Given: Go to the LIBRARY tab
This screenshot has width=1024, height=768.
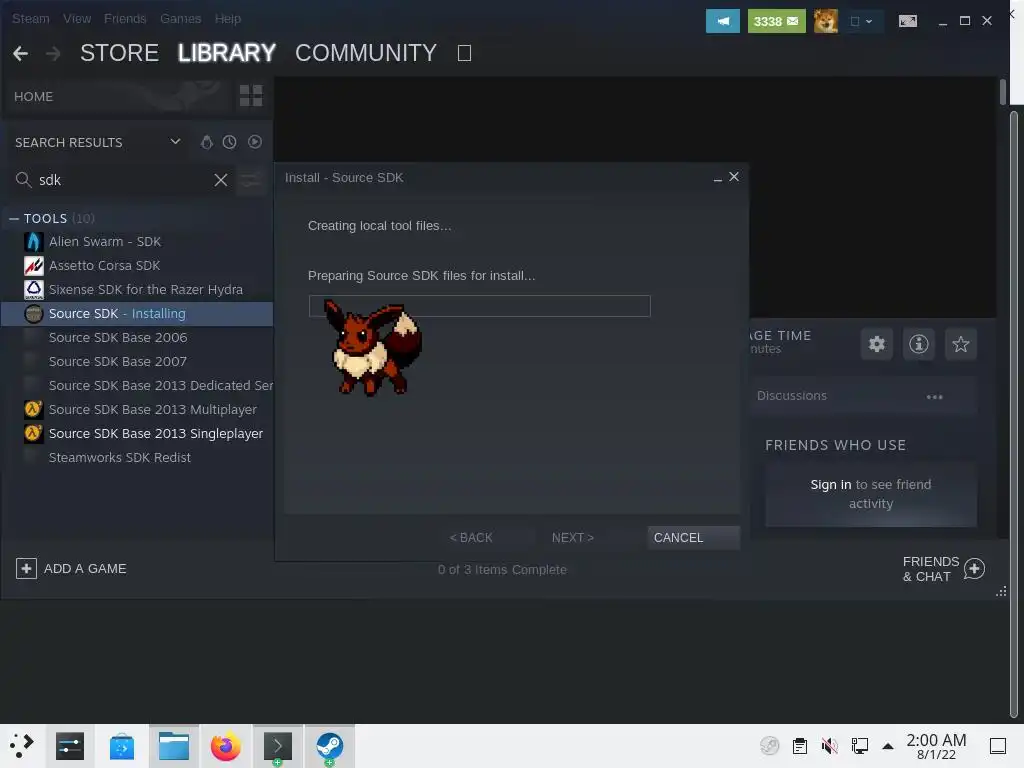Looking at the screenshot, I should (227, 53).
